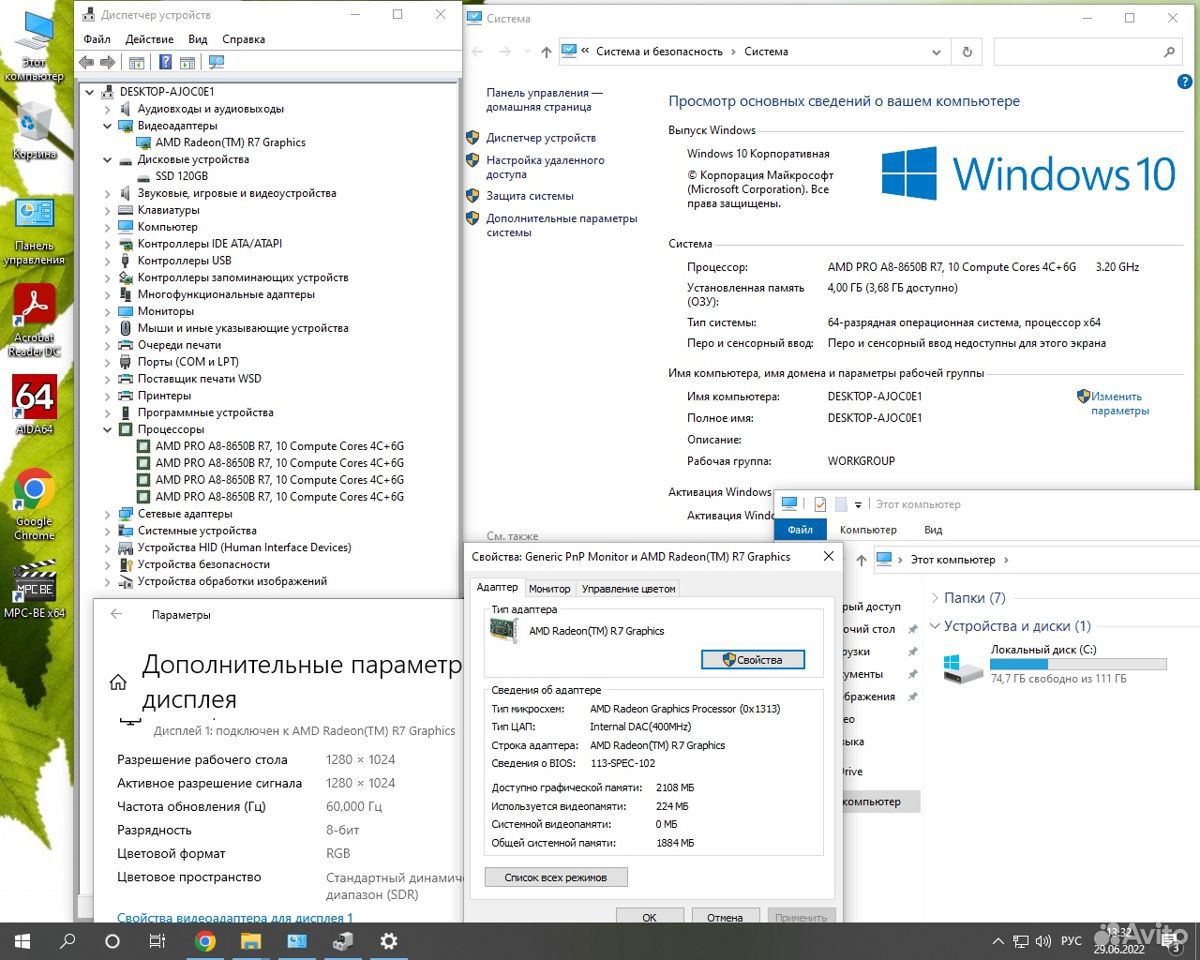Open Файл menu in Device Manager
Image resolution: width=1200 pixels, height=960 pixels.
point(97,39)
